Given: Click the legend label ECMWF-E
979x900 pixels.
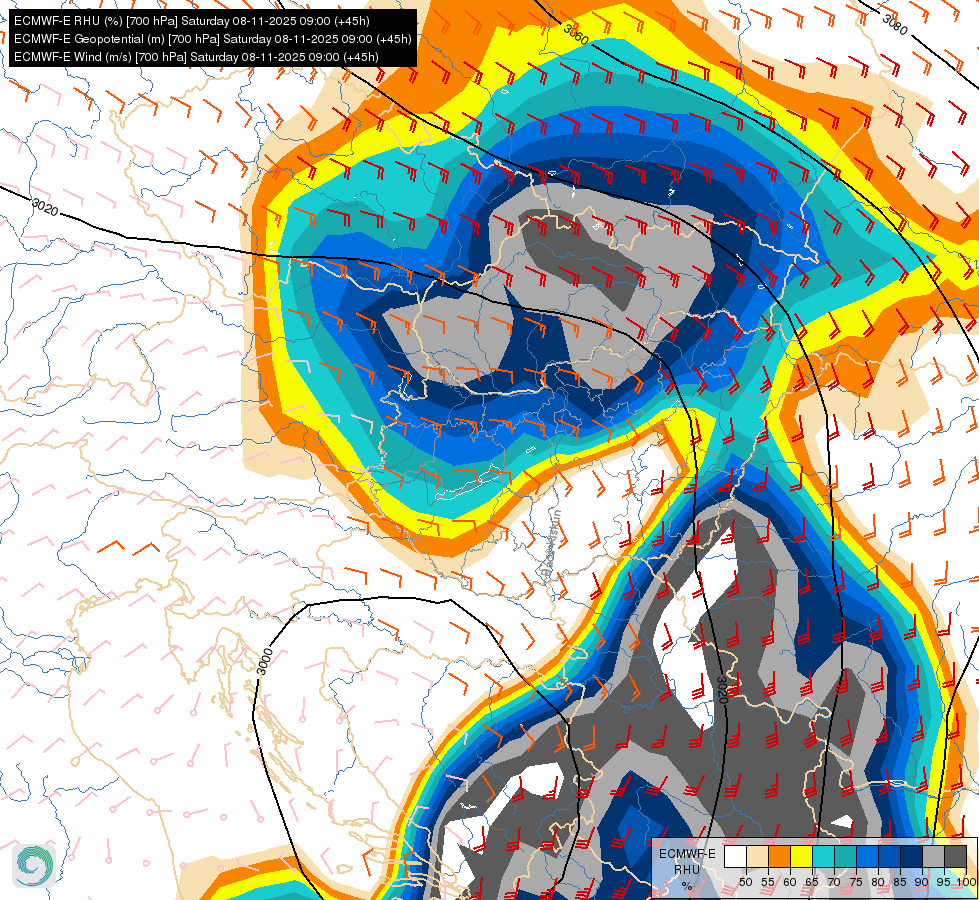Looking at the screenshot, I should point(687,853).
